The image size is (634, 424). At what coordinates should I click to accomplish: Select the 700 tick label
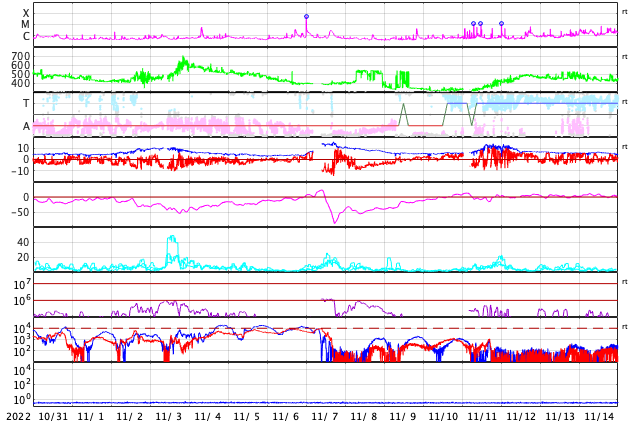point(21,56)
